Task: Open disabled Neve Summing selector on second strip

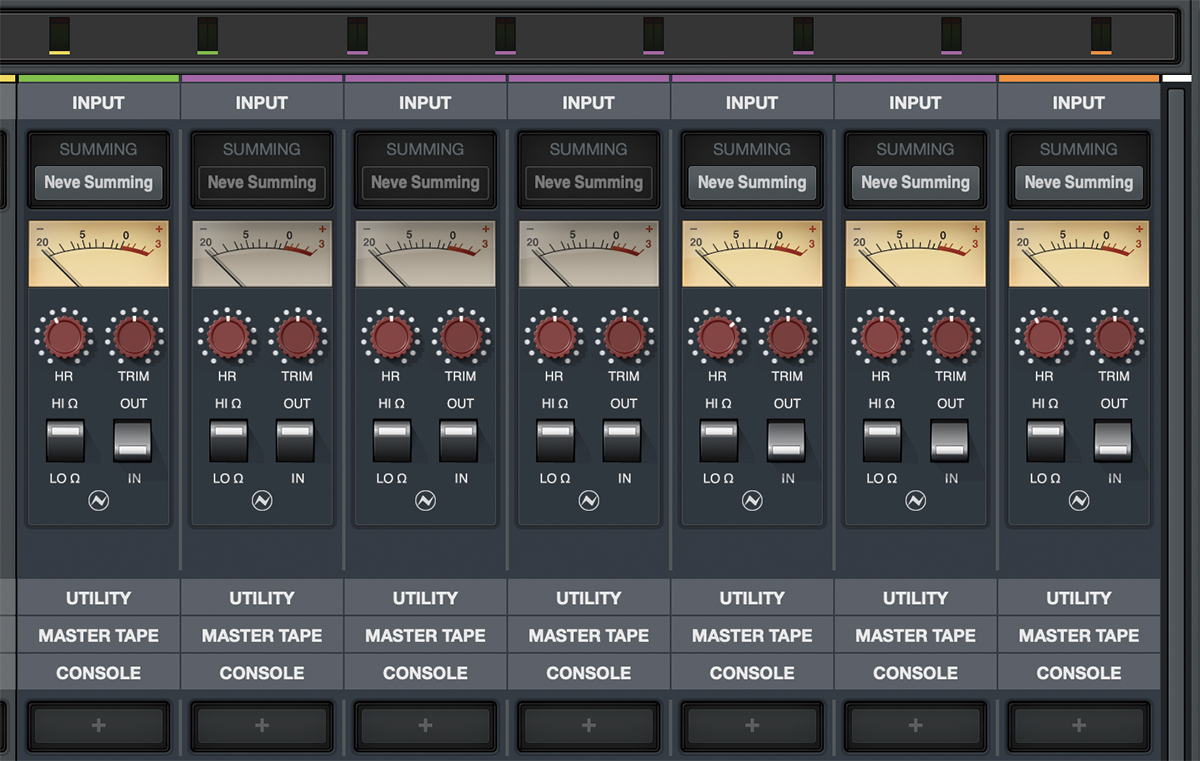Action: (262, 183)
